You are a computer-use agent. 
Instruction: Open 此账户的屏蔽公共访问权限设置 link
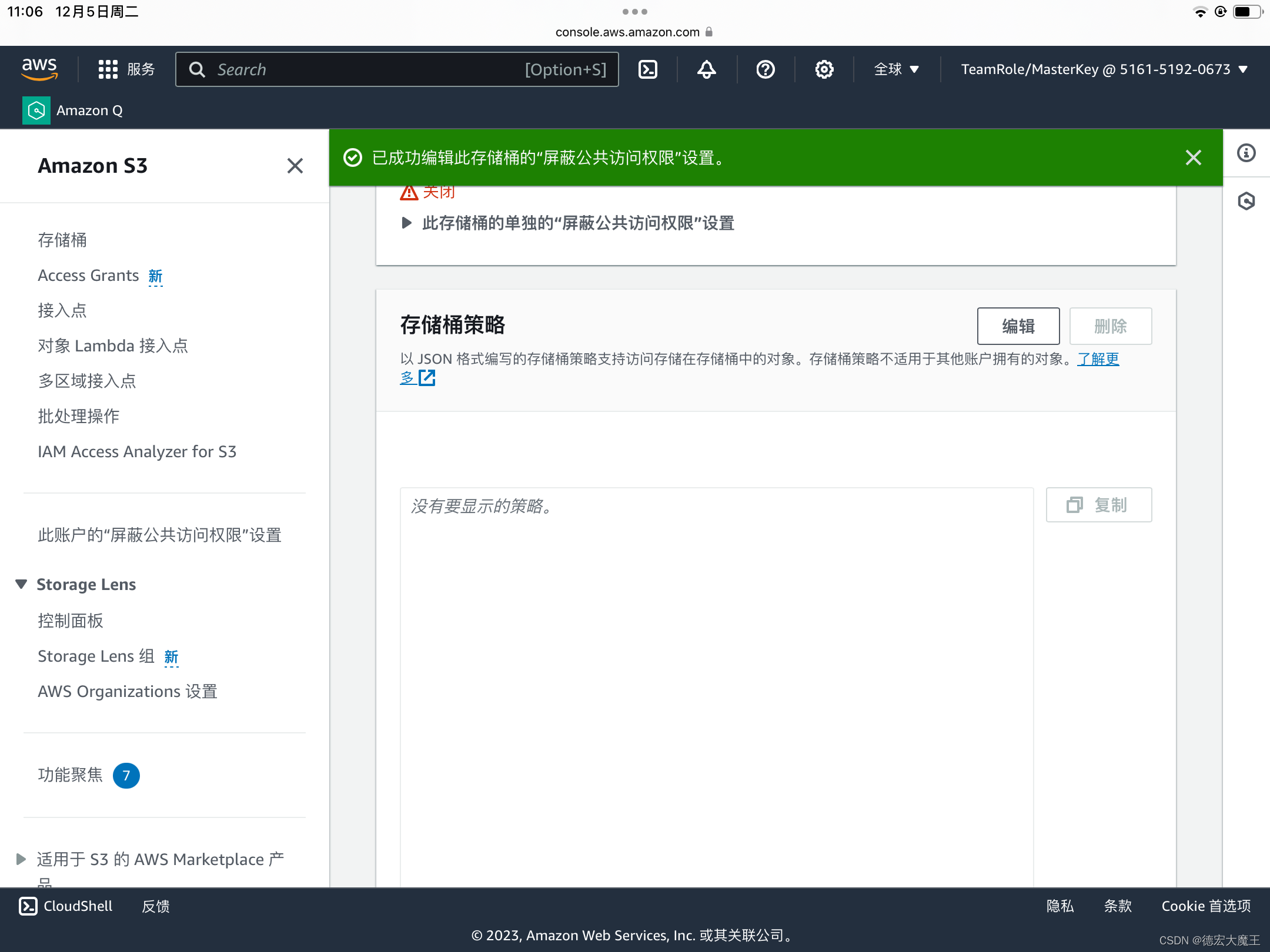[x=159, y=535]
